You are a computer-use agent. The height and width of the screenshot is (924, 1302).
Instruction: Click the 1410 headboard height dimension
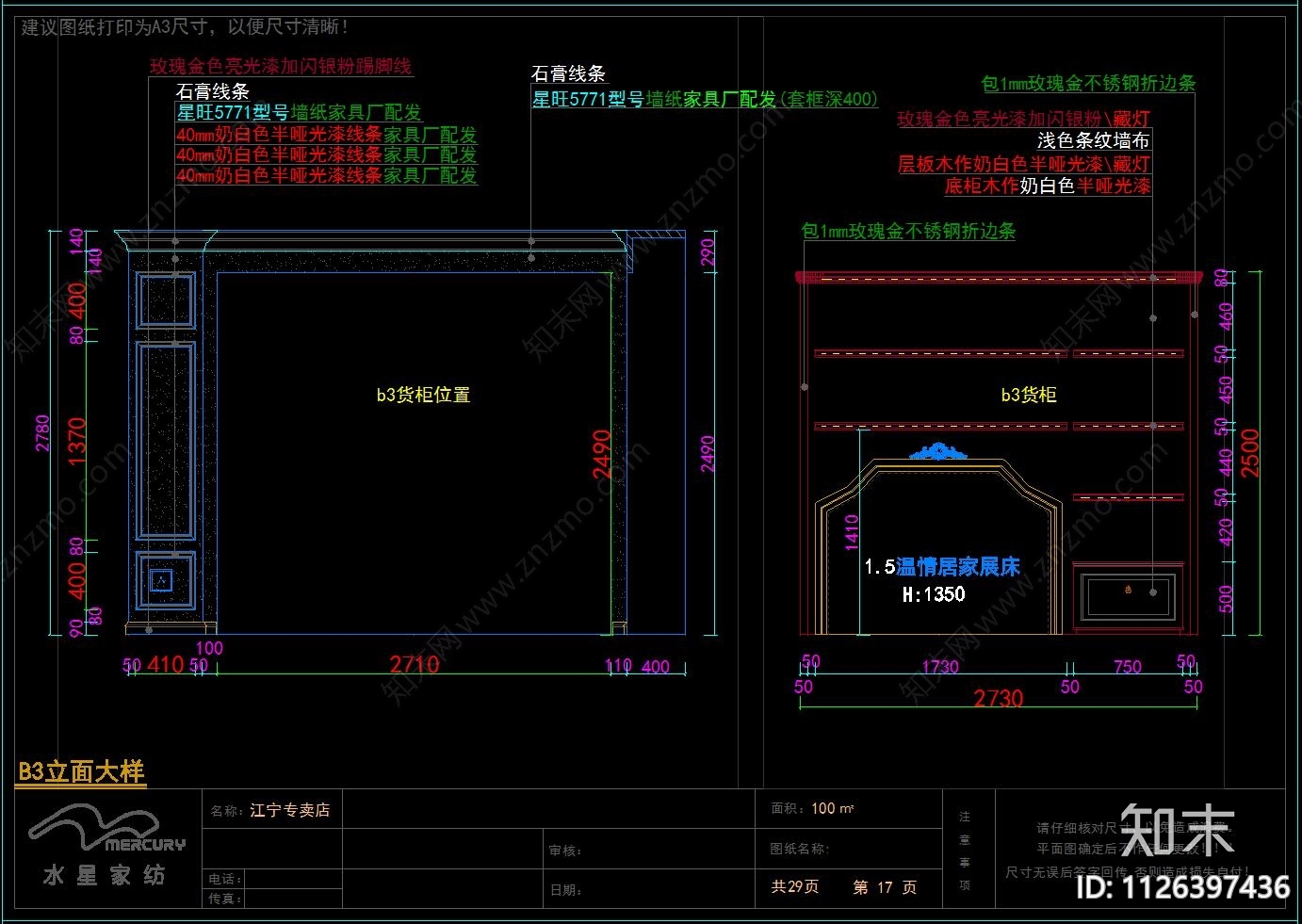tap(852, 532)
